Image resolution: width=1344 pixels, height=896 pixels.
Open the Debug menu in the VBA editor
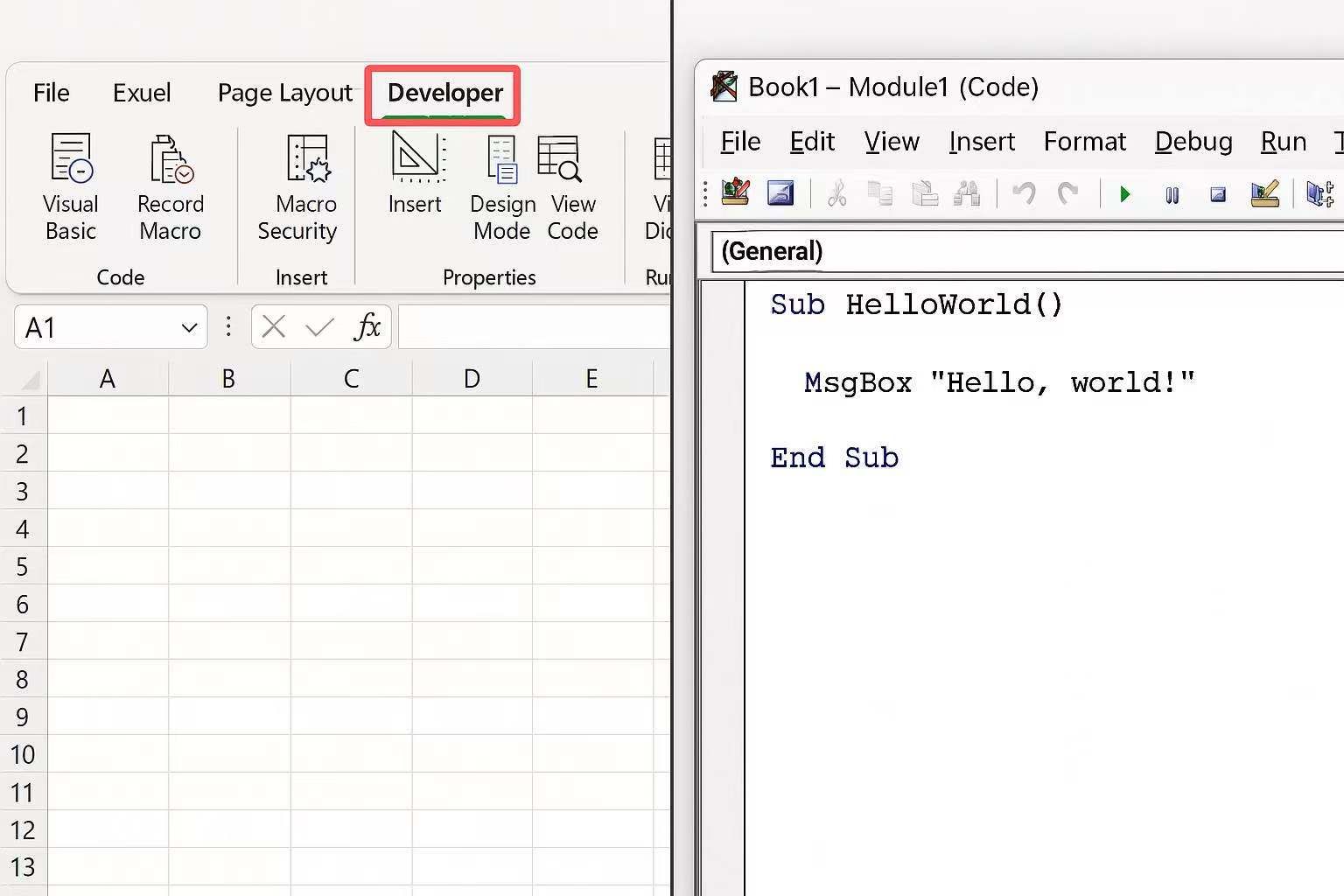[x=1193, y=141]
